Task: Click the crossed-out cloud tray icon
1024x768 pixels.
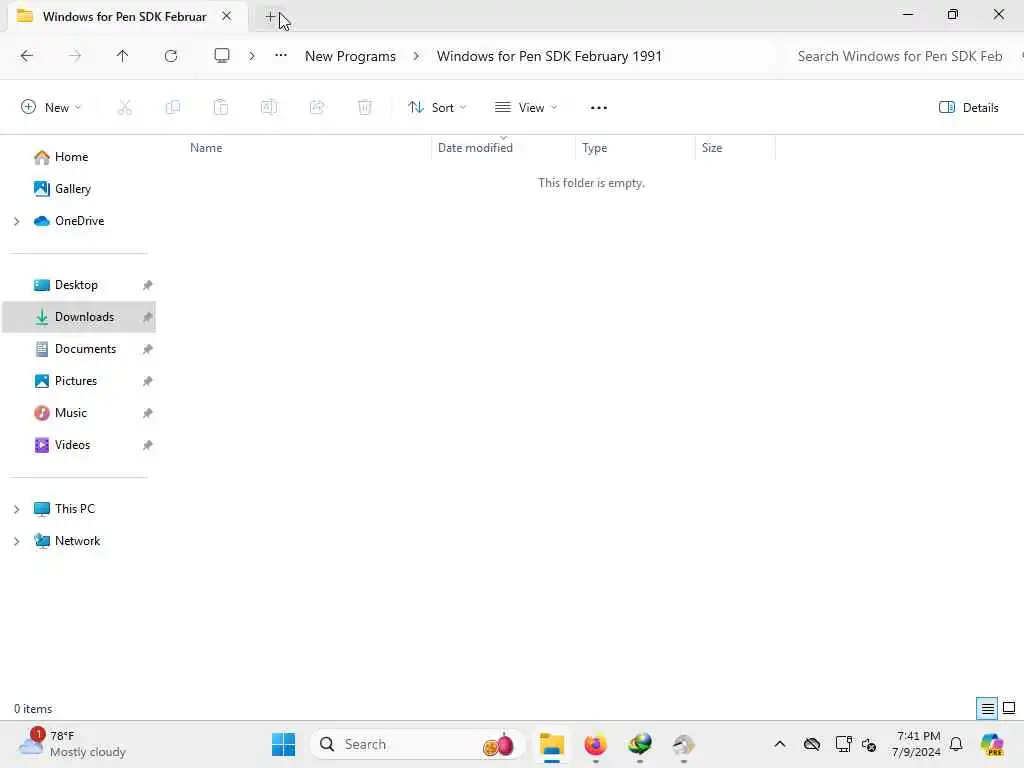Action: click(812, 744)
